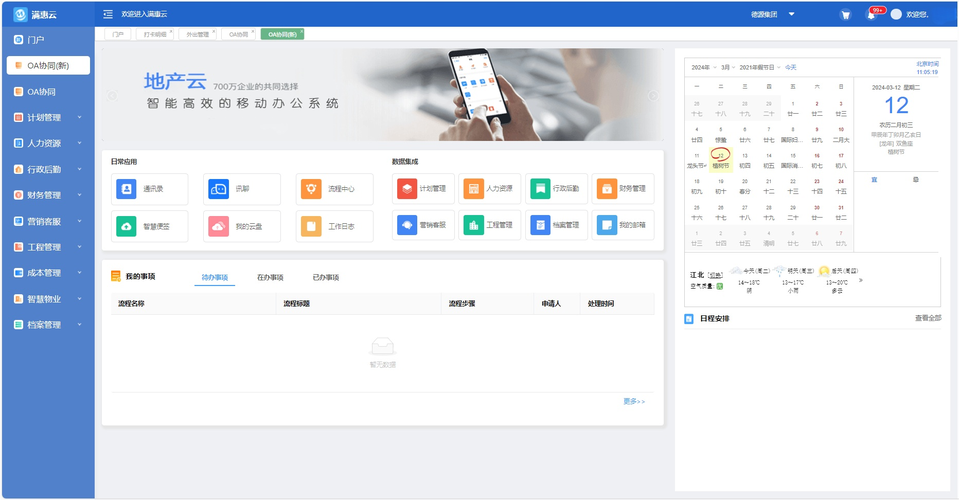The image size is (959, 500).
Task: Open the 德源集团 company dropdown
Action: (x=772, y=15)
